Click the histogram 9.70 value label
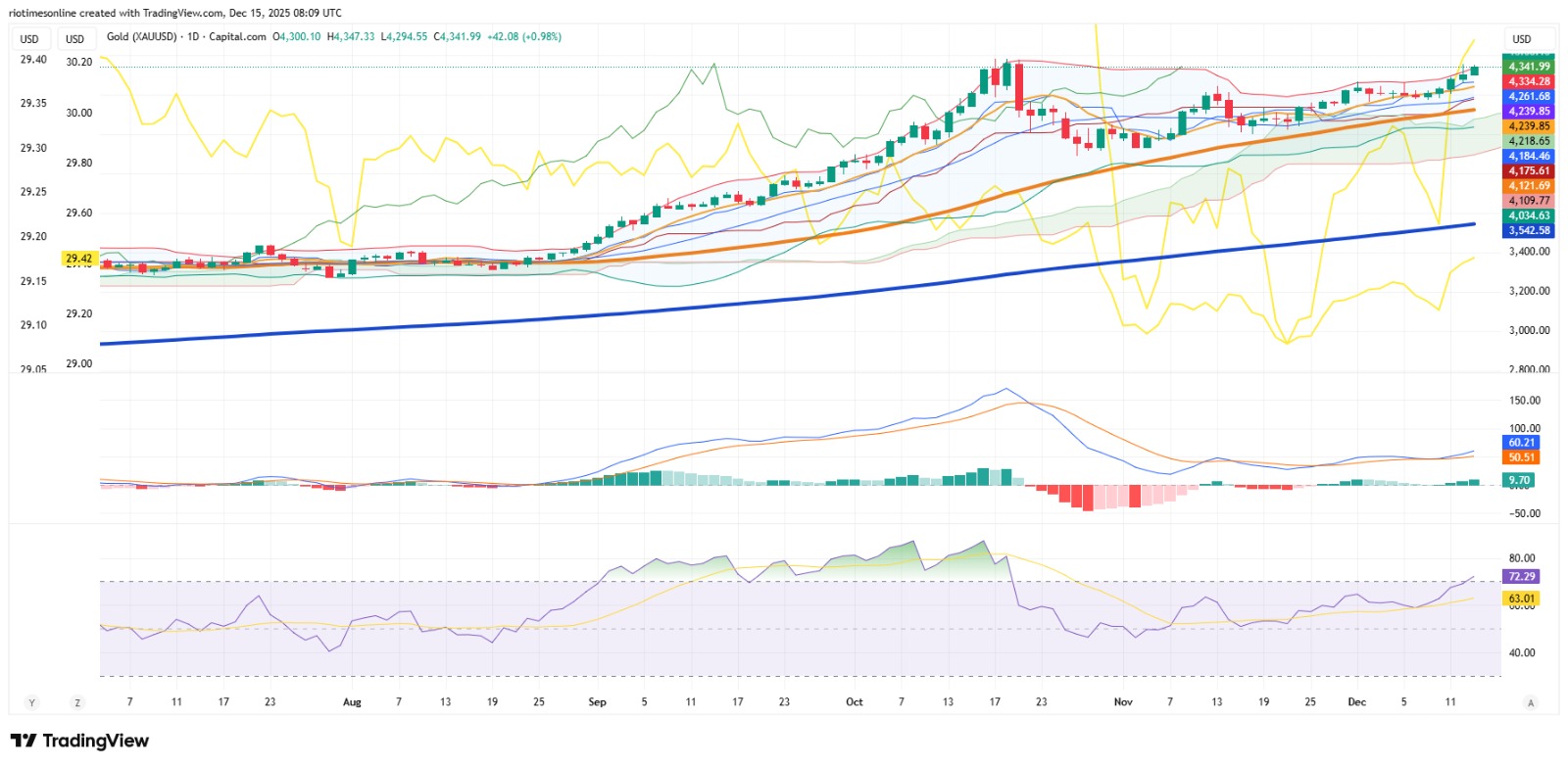Screen dimensions: 1568x767 click(1518, 480)
